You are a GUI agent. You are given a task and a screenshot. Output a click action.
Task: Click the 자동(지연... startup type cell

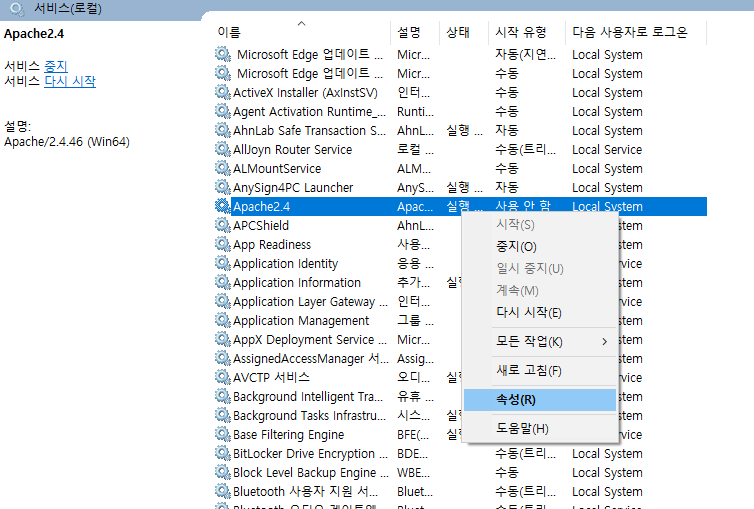526,54
